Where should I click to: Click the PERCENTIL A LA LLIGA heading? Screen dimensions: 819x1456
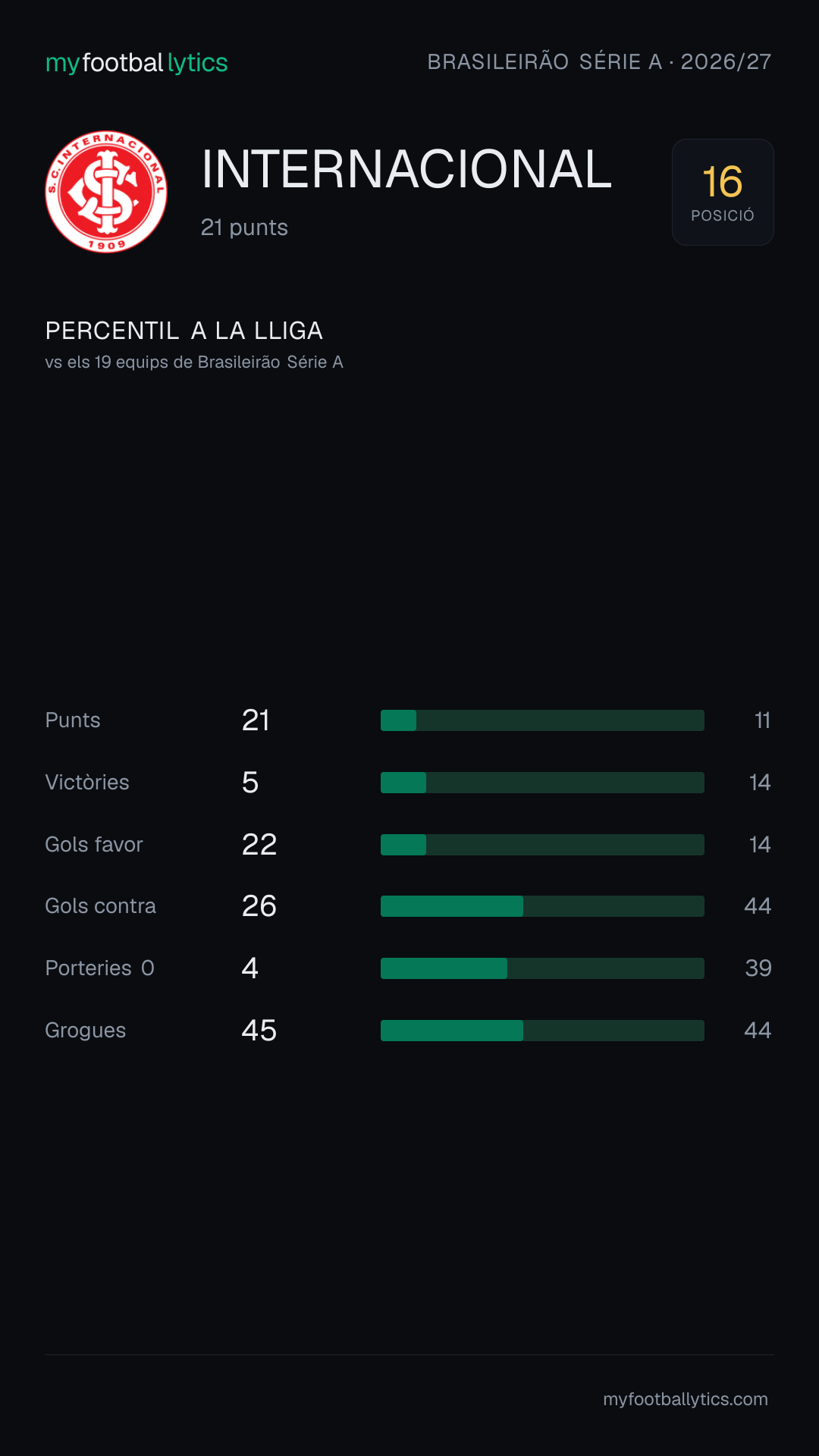coord(184,331)
